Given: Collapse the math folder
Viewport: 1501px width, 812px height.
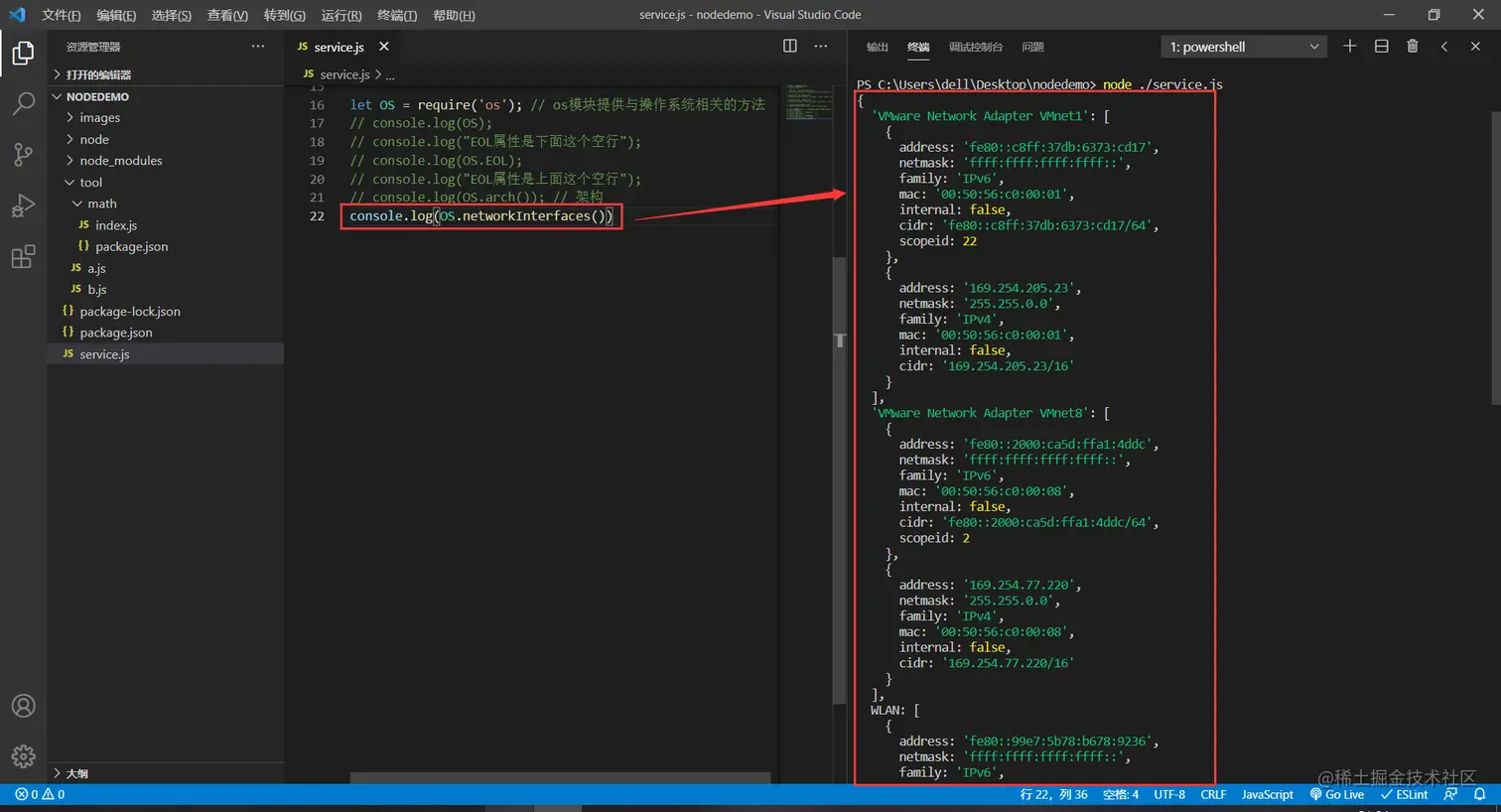Looking at the screenshot, I should 165,203.
